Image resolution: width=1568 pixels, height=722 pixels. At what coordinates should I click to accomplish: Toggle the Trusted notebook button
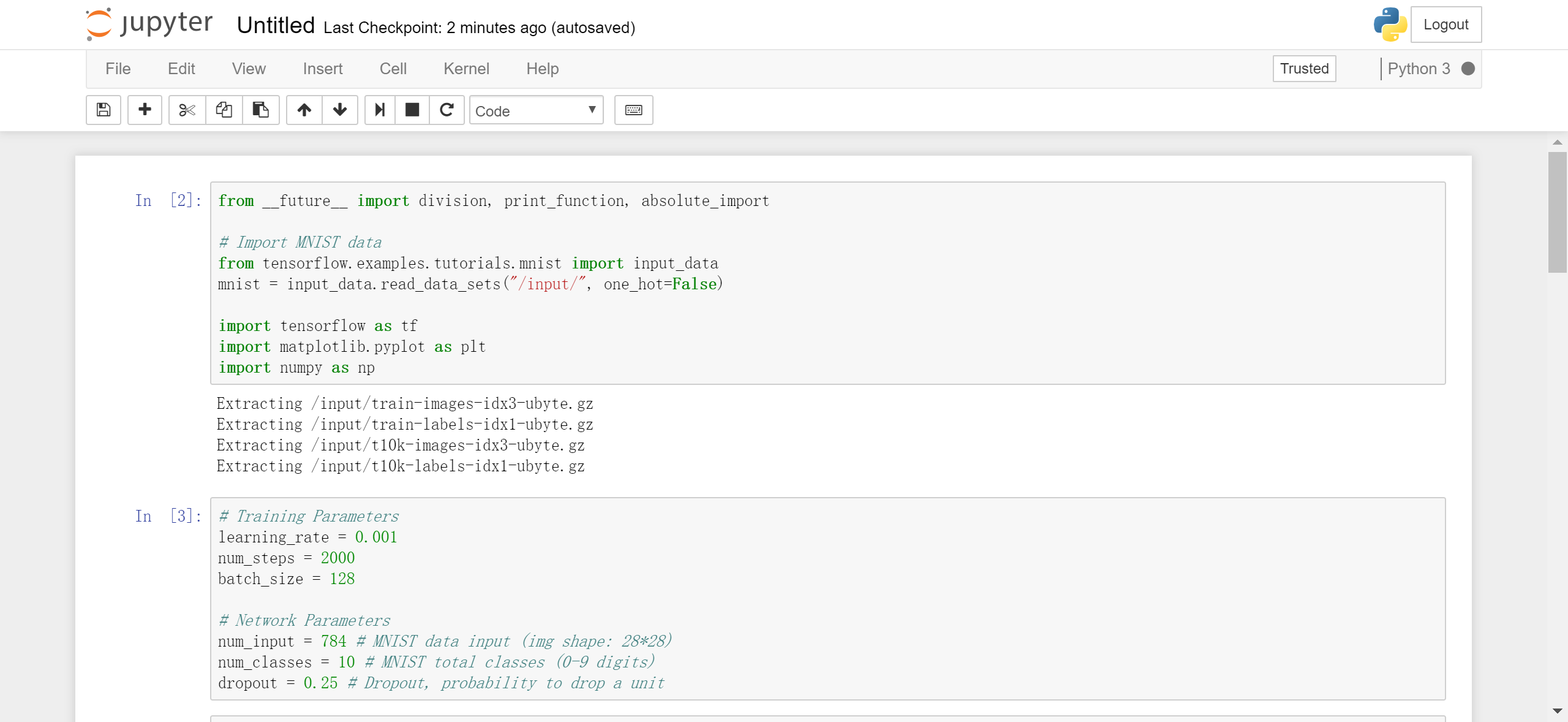point(1304,69)
